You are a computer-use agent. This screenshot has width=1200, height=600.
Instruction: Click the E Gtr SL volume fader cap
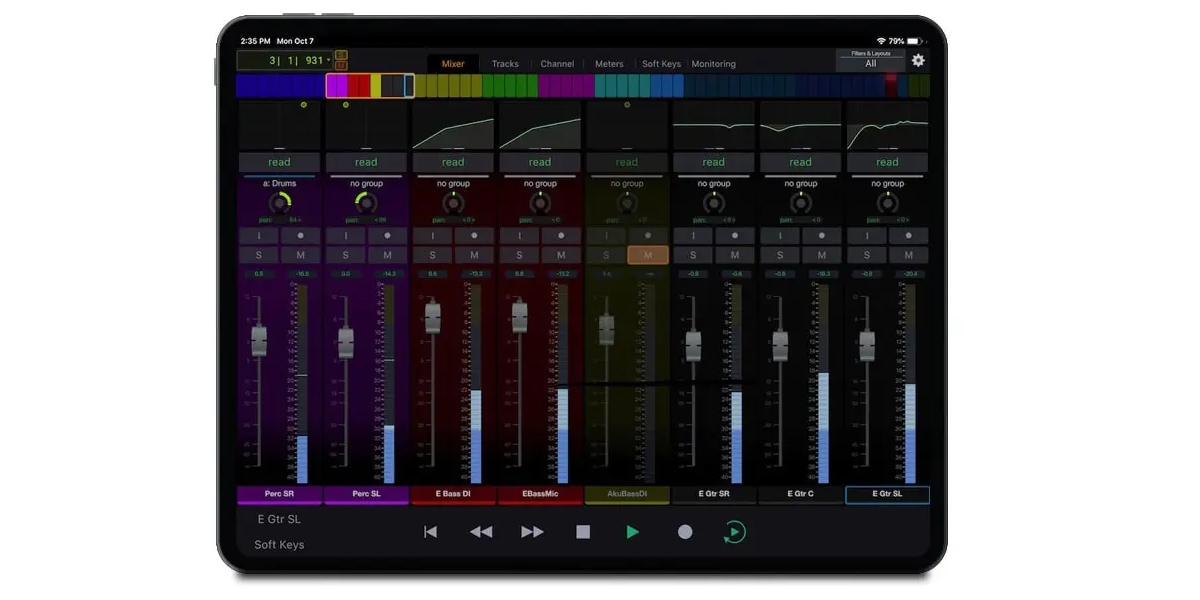click(x=867, y=345)
